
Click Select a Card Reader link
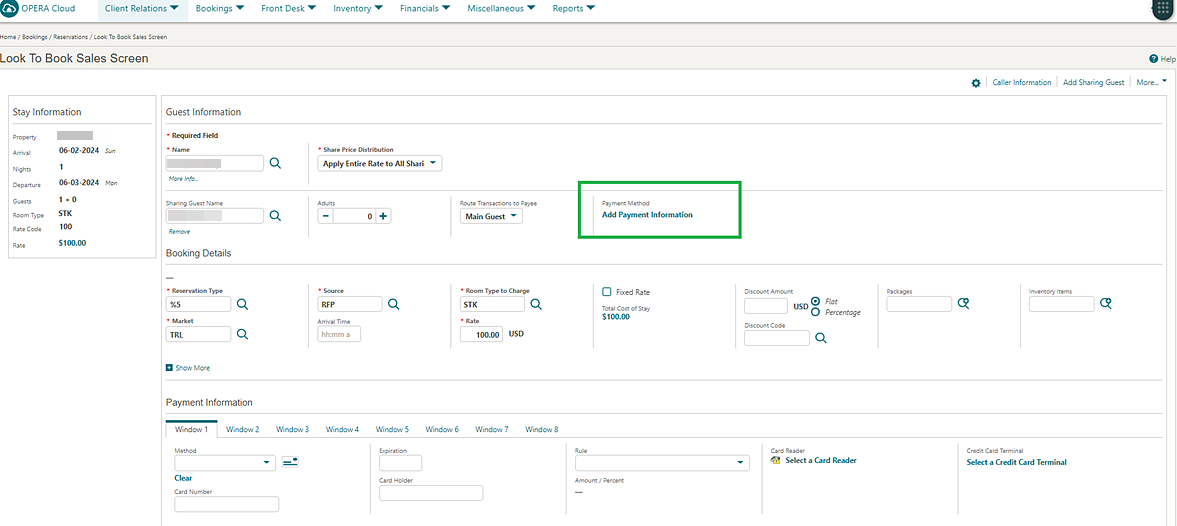pyautogui.click(x=820, y=461)
